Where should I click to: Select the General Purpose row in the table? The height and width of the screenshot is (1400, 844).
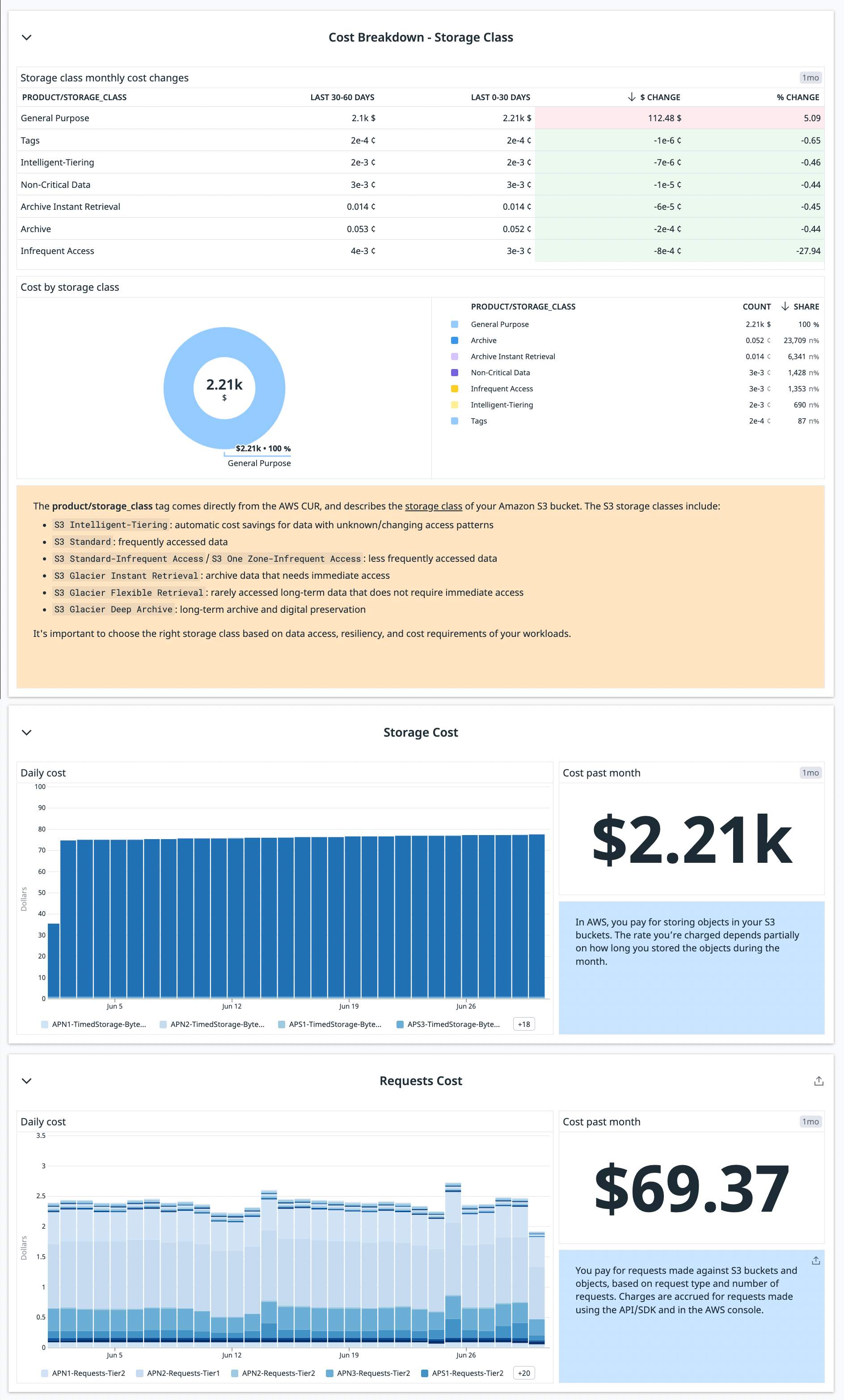[x=55, y=118]
